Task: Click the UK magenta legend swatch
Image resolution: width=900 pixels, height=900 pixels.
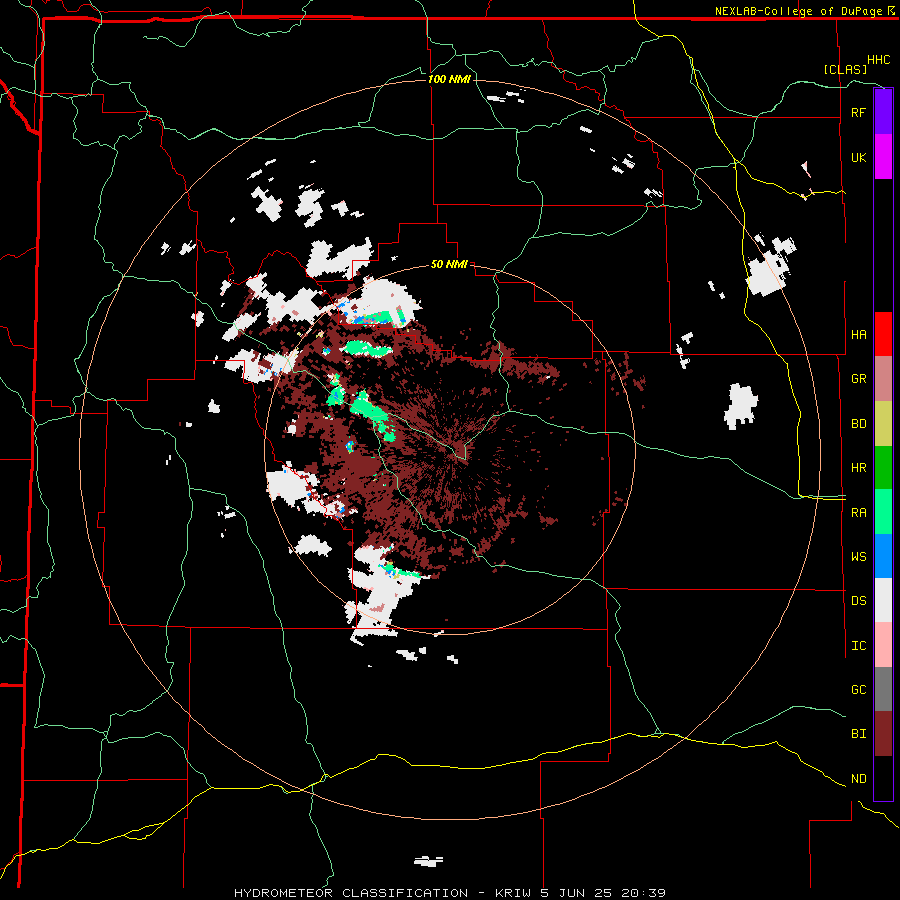Action: (883, 157)
